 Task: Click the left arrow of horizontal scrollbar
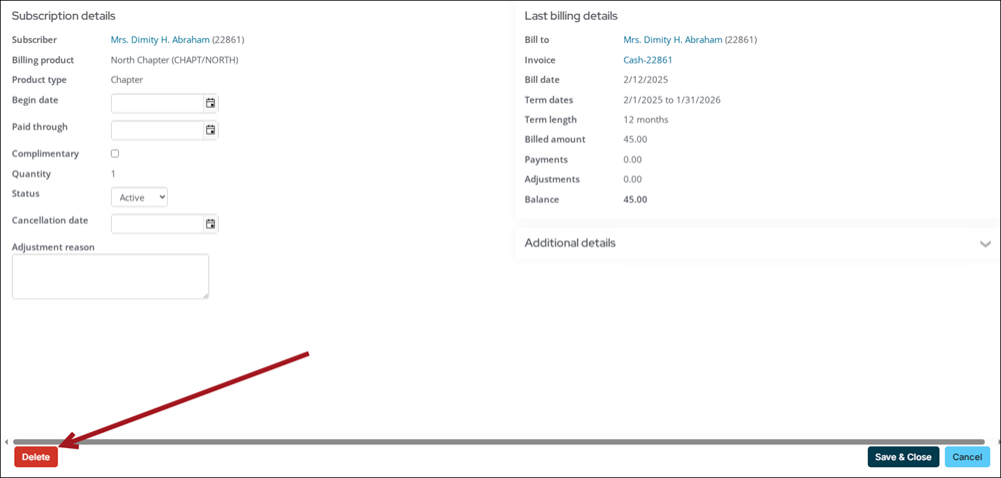coord(6,441)
